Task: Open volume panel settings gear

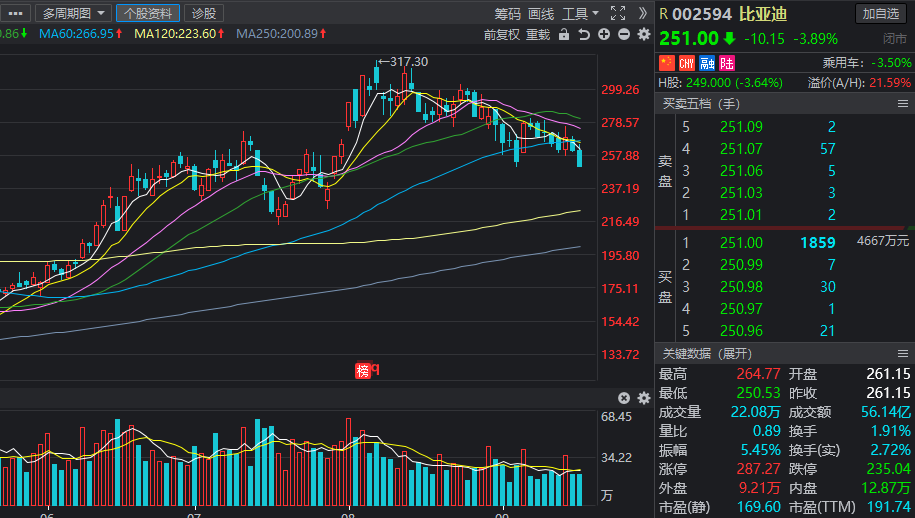Action: coord(643,397)
